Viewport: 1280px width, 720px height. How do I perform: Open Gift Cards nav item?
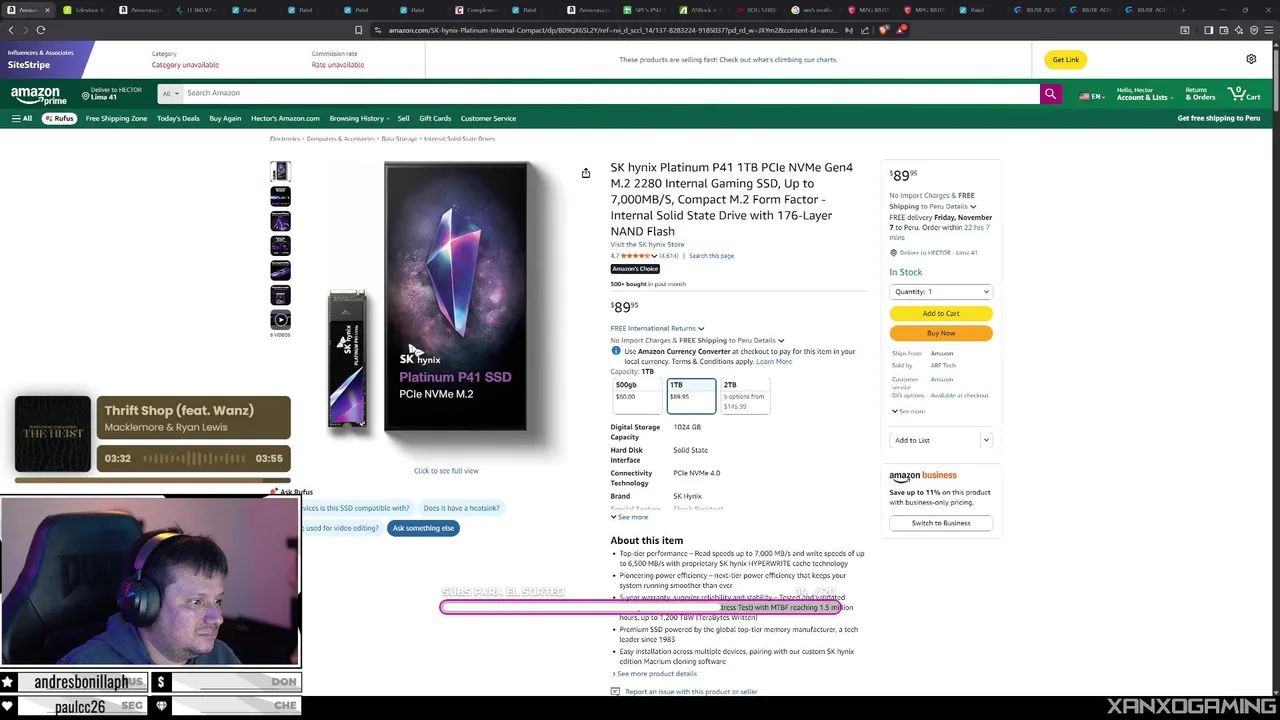(x=435, y=118)
